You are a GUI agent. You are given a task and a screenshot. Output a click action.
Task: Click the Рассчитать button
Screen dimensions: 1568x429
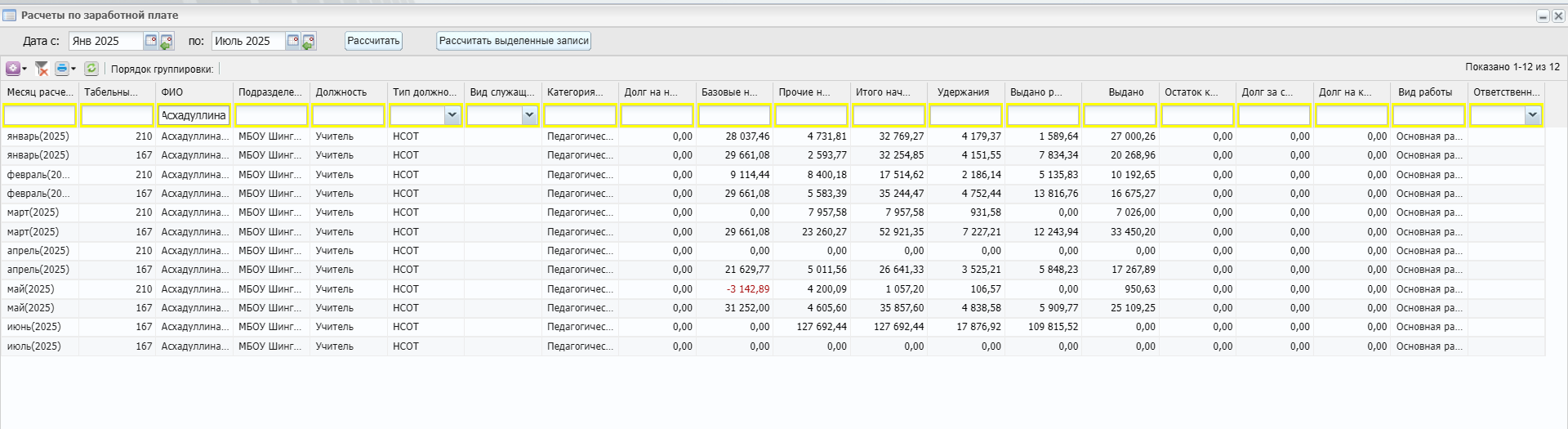pyautogui.click(x=373, y=41)
